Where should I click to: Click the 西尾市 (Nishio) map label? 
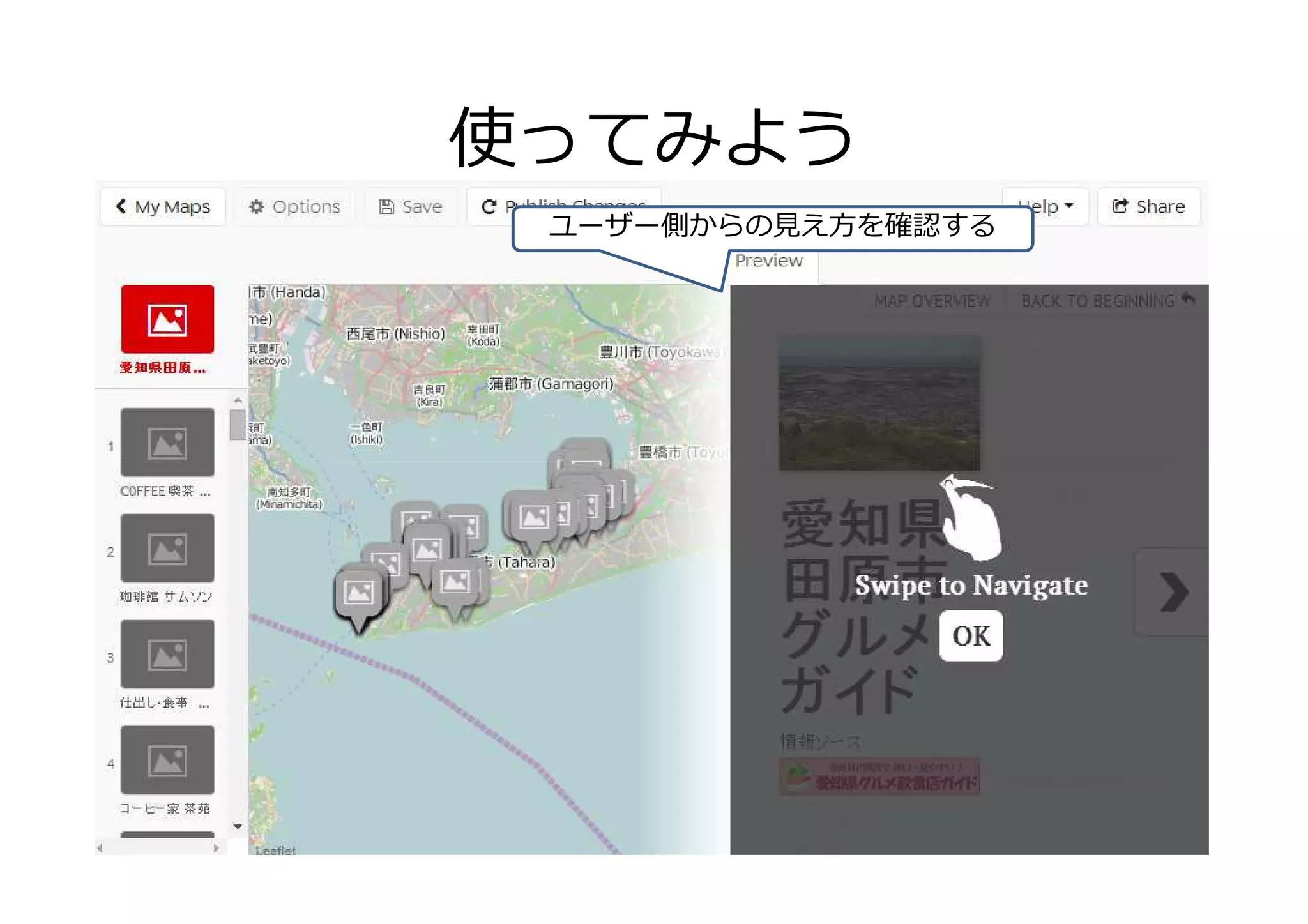click(395, 334)
